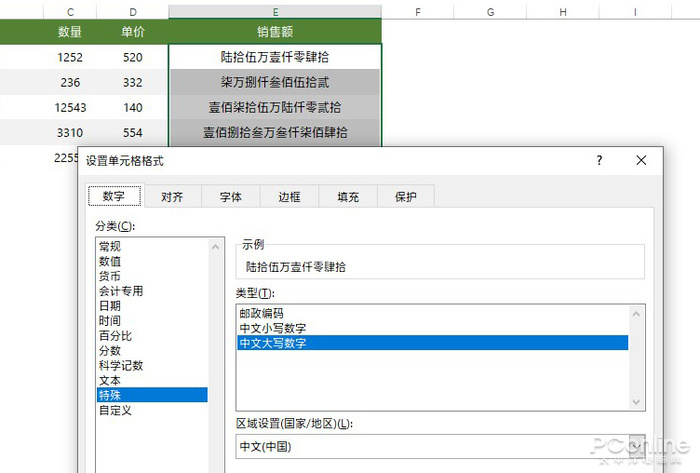Select cell containing 柒万捌仟叁佰伍拾贰
Viewport: 700px width, 473px height.
(275, 82)
